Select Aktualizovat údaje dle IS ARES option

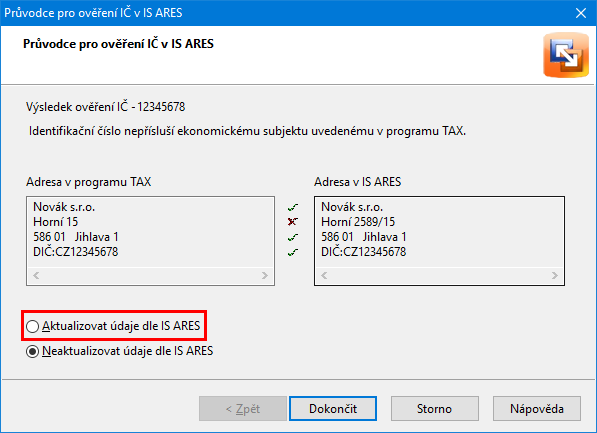[x=113, y=326]
